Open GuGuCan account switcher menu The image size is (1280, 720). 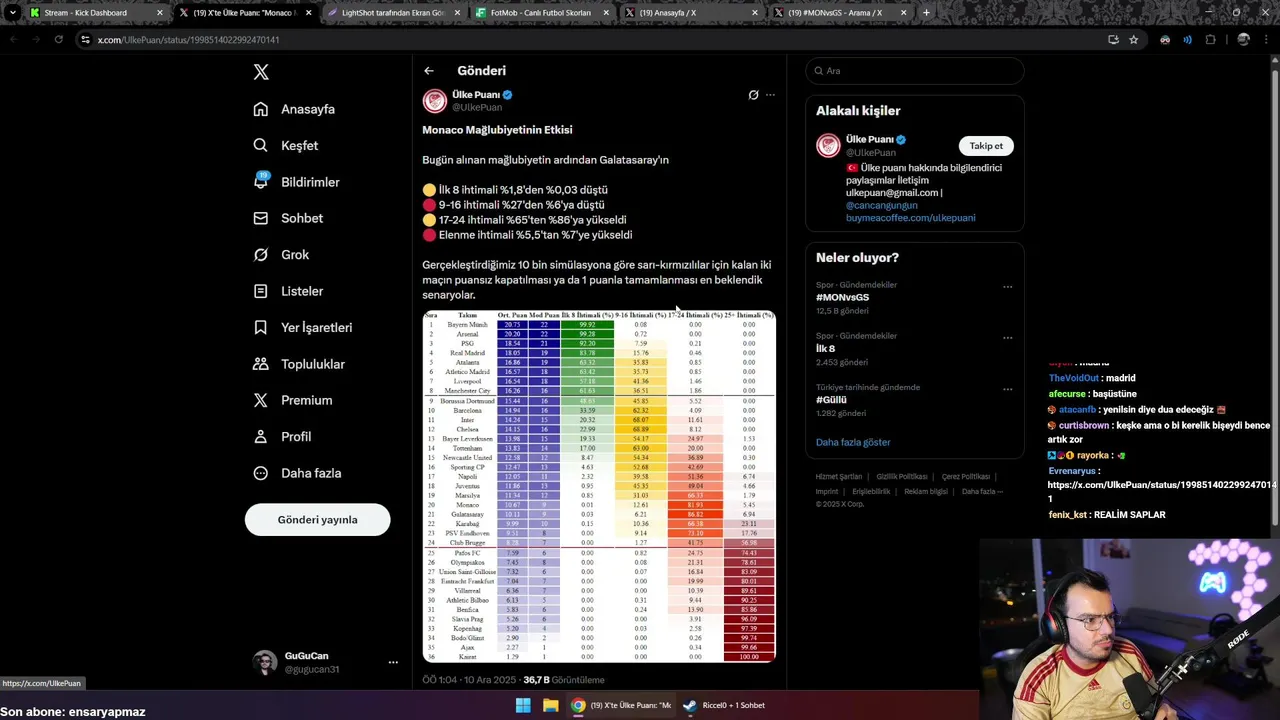coord(393,662)
